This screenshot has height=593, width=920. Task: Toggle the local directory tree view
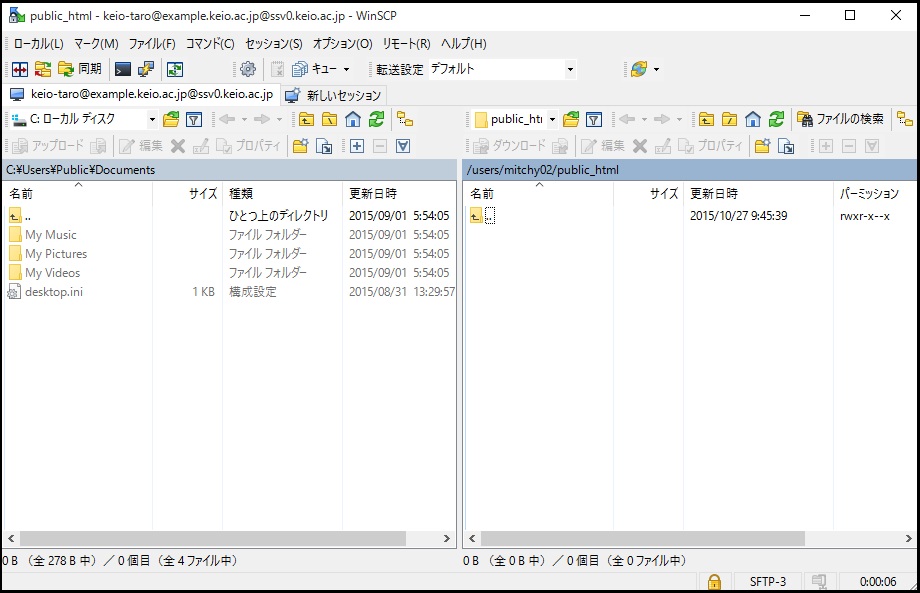405,119
